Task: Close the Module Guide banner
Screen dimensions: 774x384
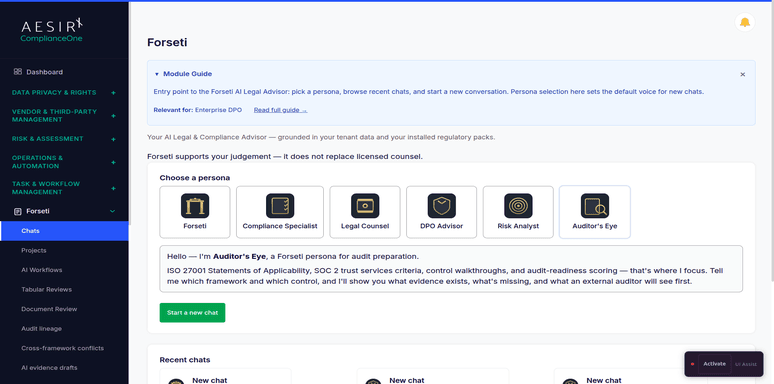Action: pos(742,75)
